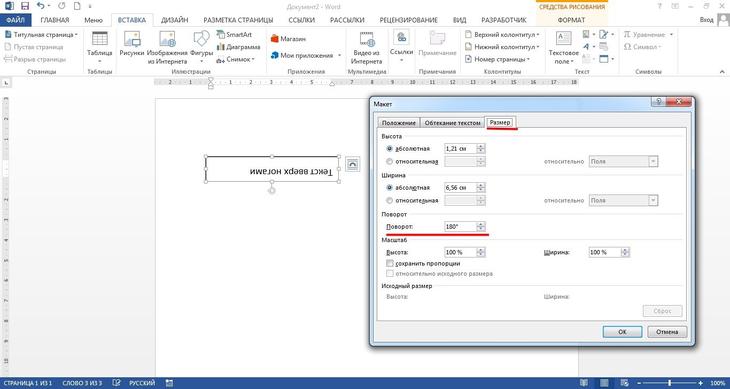Insert Видео из Интернета

pos(366,47)
